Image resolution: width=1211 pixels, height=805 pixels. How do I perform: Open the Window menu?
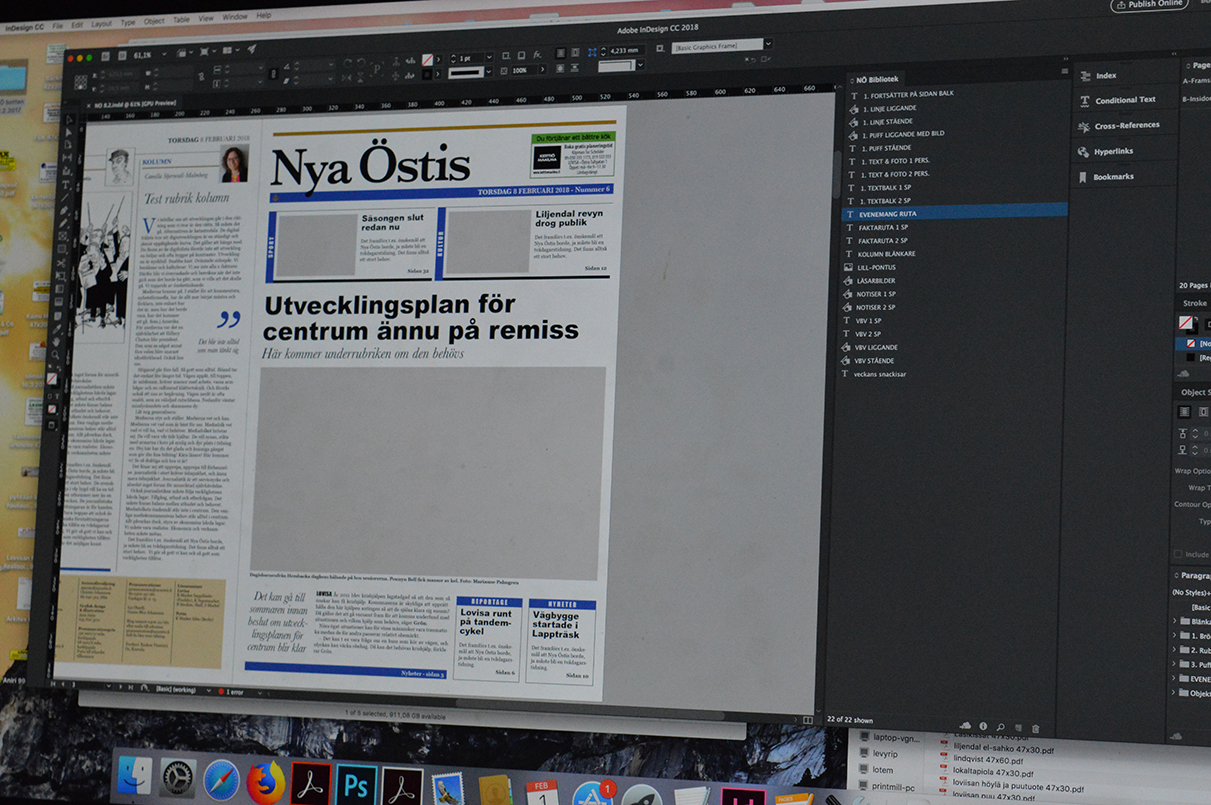[x=235, y=17]
